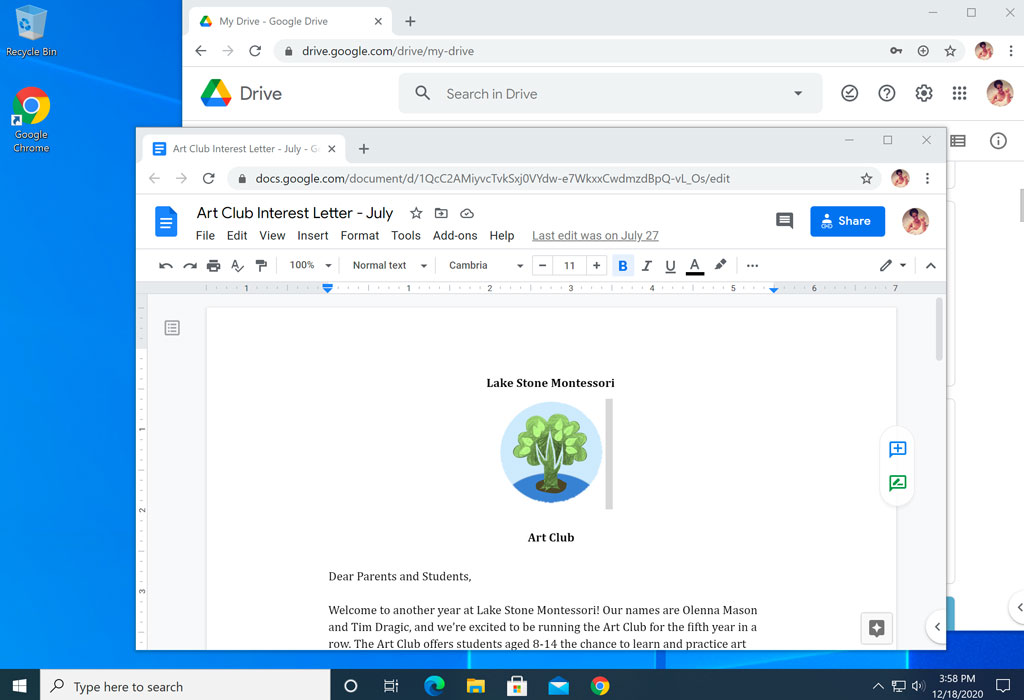The height and width of the screenshot is (700, 1024).
Task: Open the print dialog icon
Action: point(212,265)
